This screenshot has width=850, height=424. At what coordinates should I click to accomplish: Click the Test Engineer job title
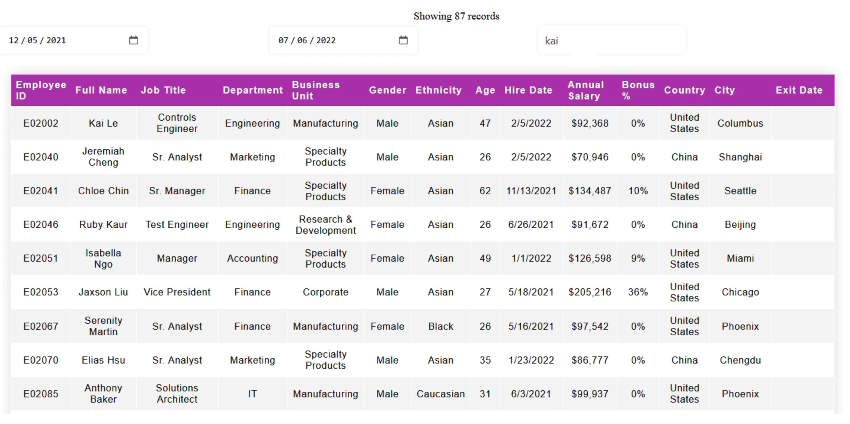(x=177, y=224)
